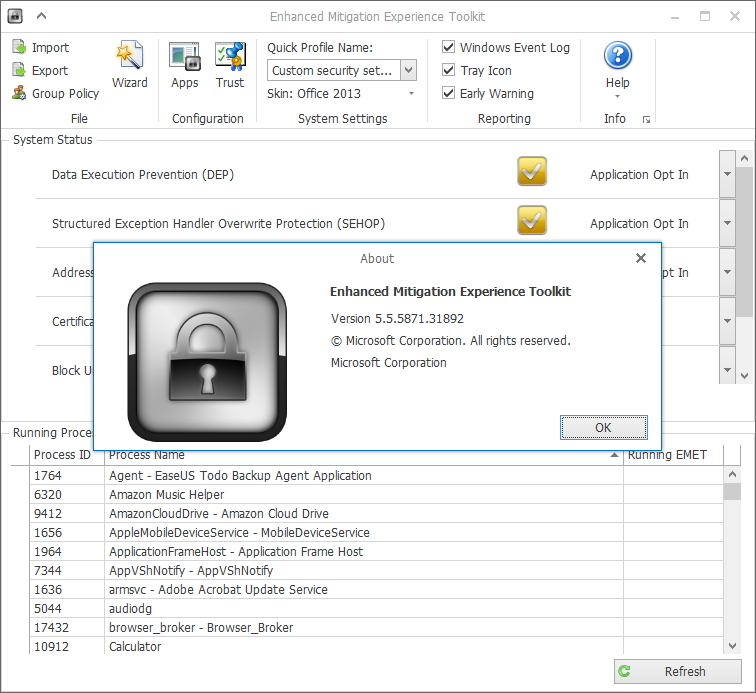This screenshot has width=756, height=693.
Task: Click the Import icon in File group
Action: [x=19, y=47]
